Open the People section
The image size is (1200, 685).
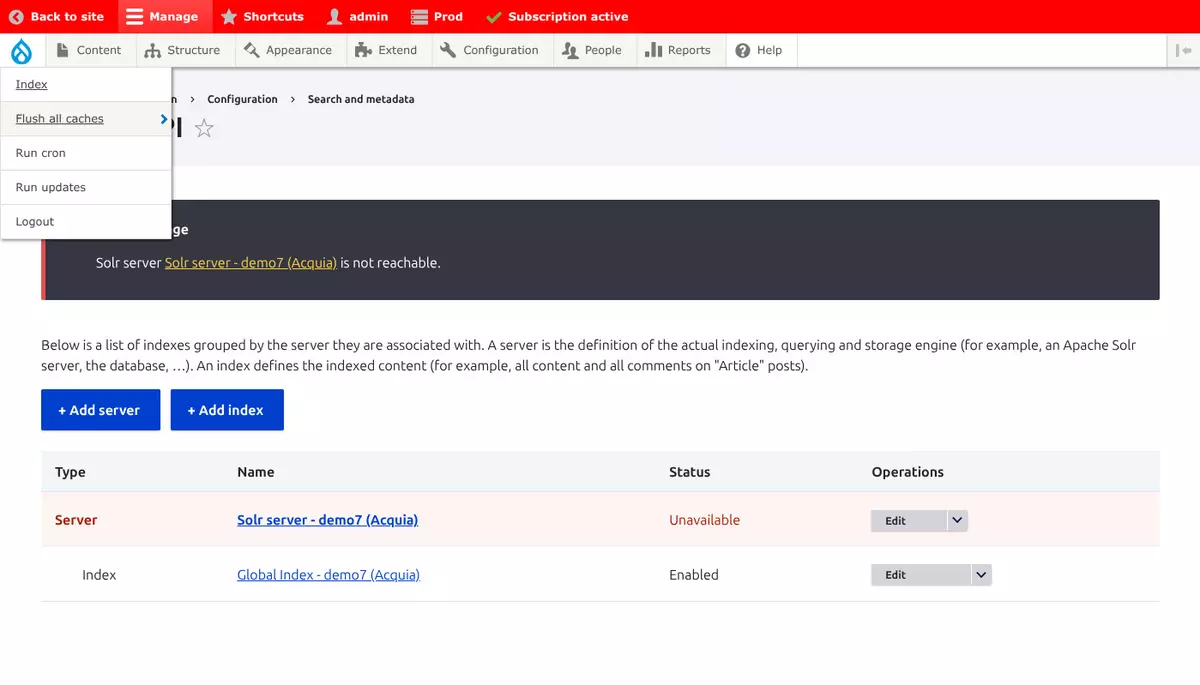(592, 50)
